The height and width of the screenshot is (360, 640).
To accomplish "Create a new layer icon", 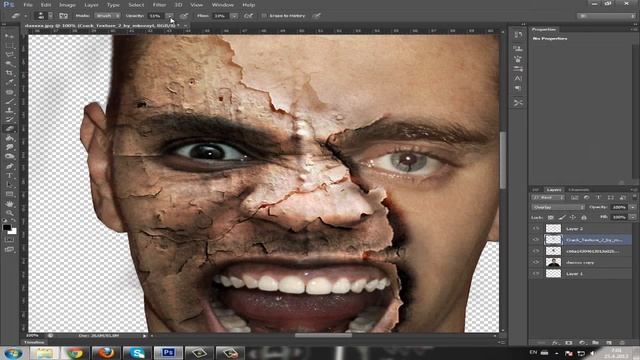I will 609,343.
